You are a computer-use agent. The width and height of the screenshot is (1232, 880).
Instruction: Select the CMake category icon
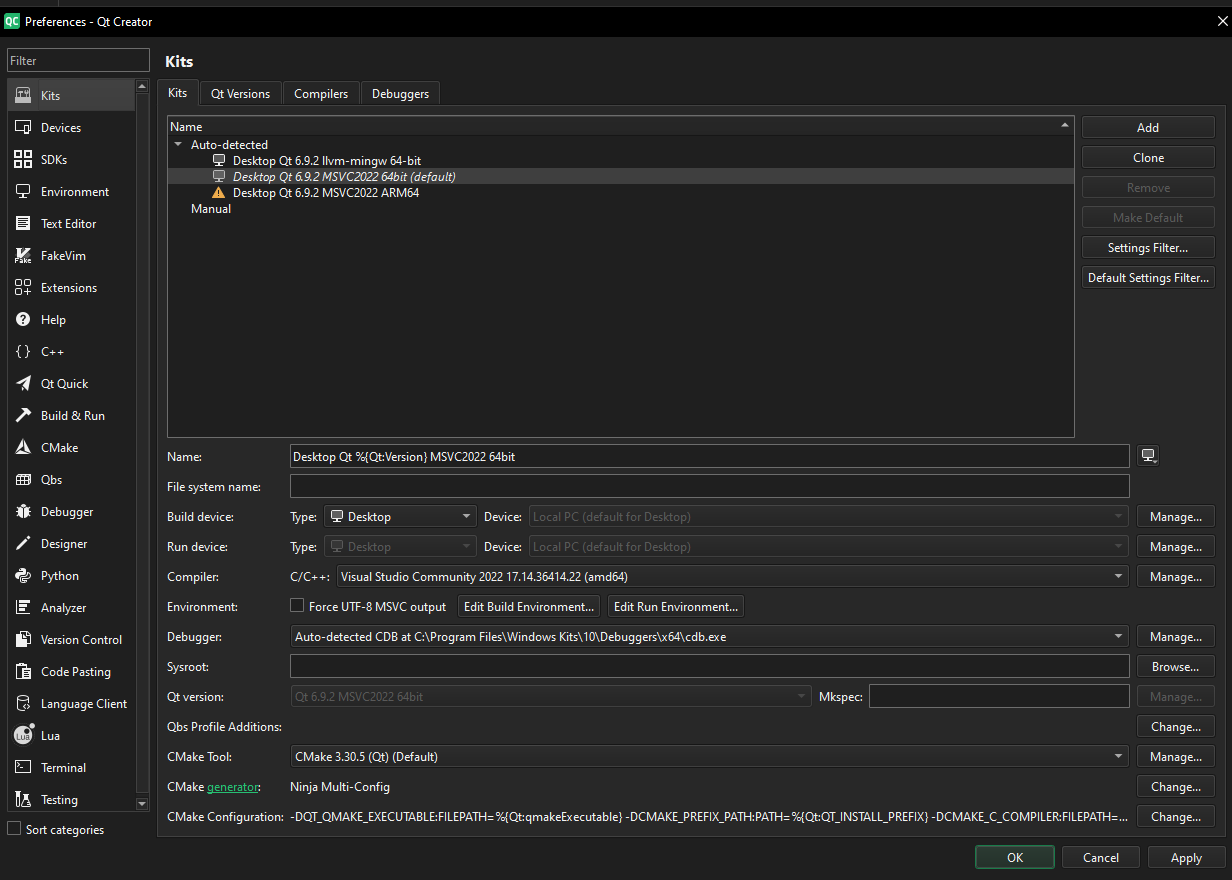pyautogui.click(x=23, y=447)
